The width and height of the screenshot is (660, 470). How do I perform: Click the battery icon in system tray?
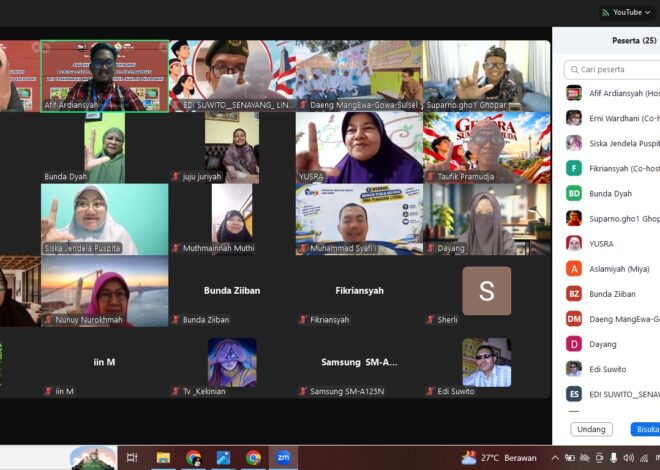(569, 458)
